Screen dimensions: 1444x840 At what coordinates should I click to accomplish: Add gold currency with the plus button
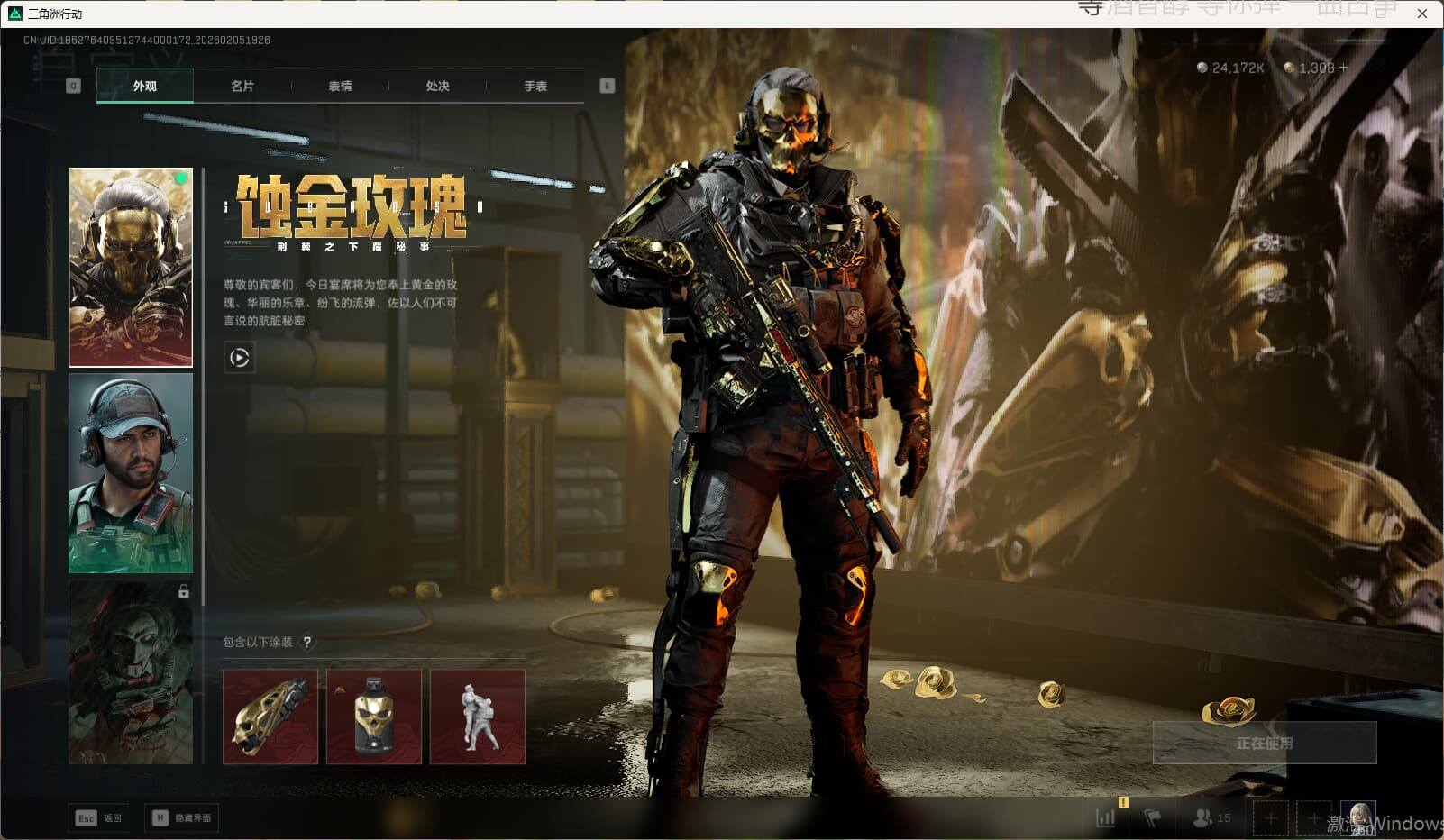(x=1343, y=68)
